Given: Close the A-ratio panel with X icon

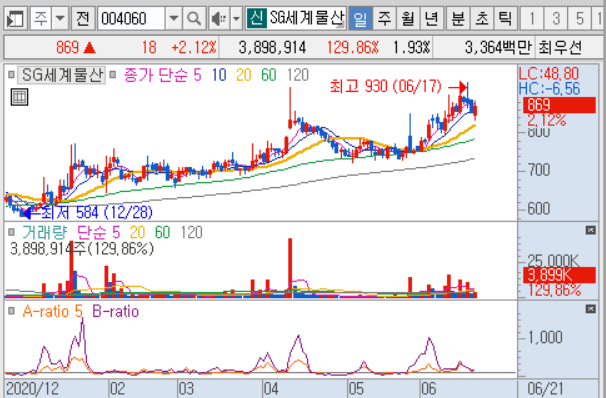Looking at the screenshot, I should tap(590, 309).
